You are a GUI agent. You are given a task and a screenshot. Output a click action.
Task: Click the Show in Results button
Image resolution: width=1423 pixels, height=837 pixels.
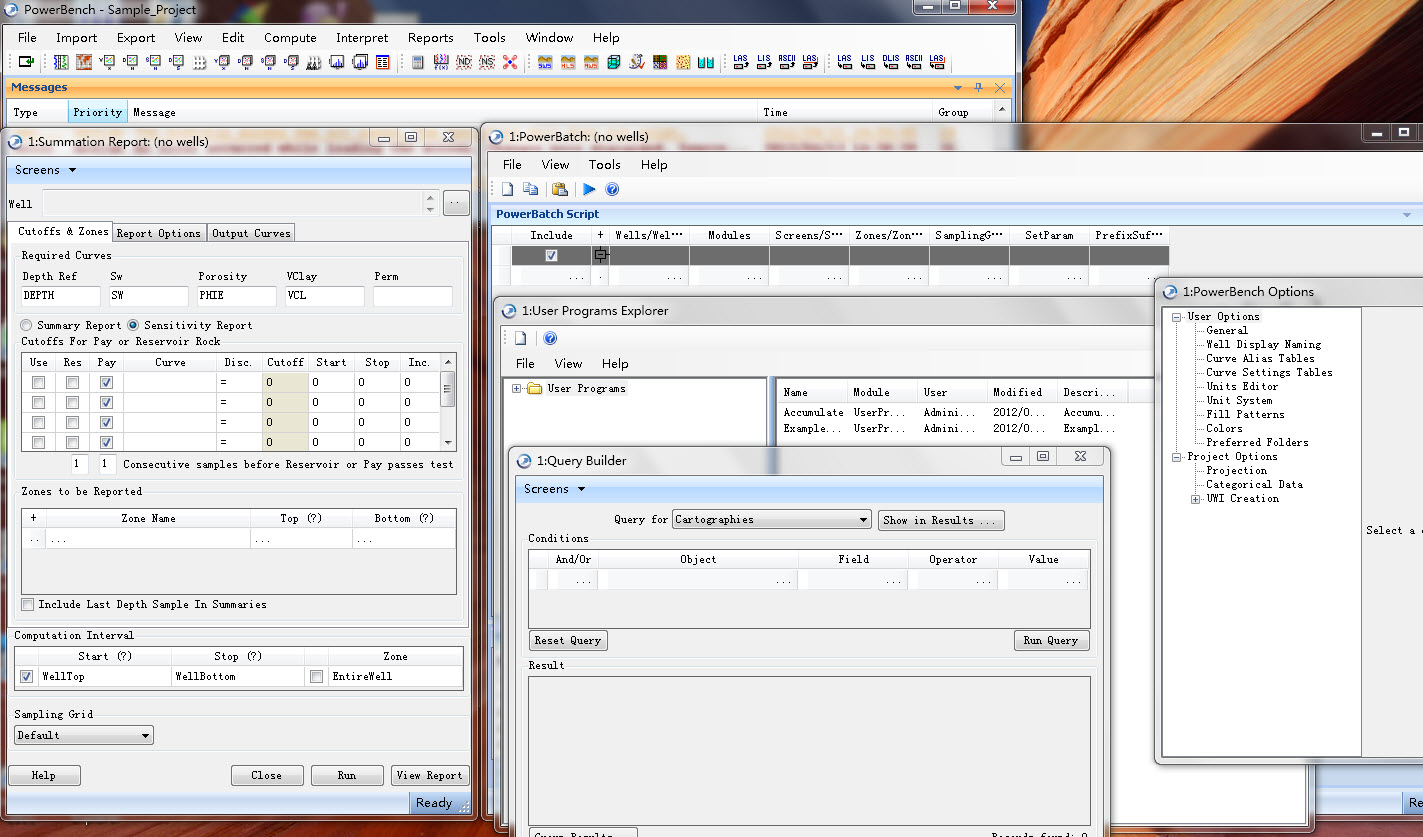(x=941, y=520)
